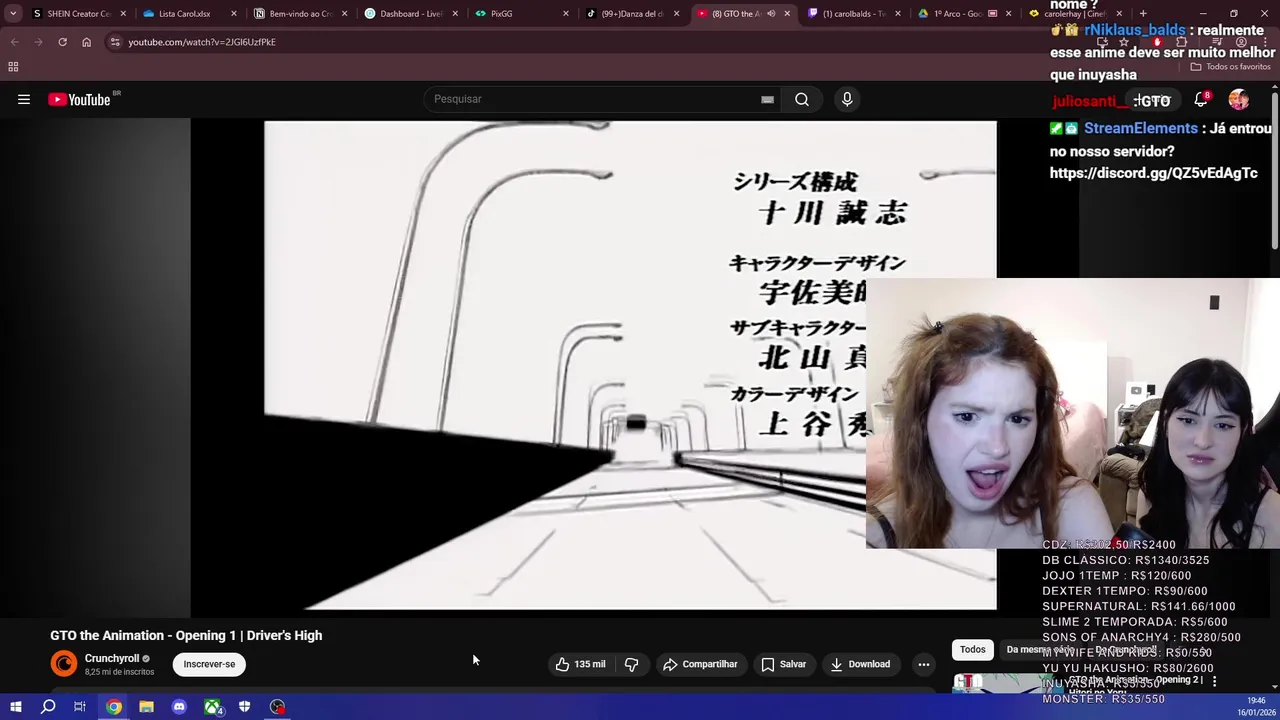Open Windows Security shield on taskbar
1280x720 pixels.
244,707
